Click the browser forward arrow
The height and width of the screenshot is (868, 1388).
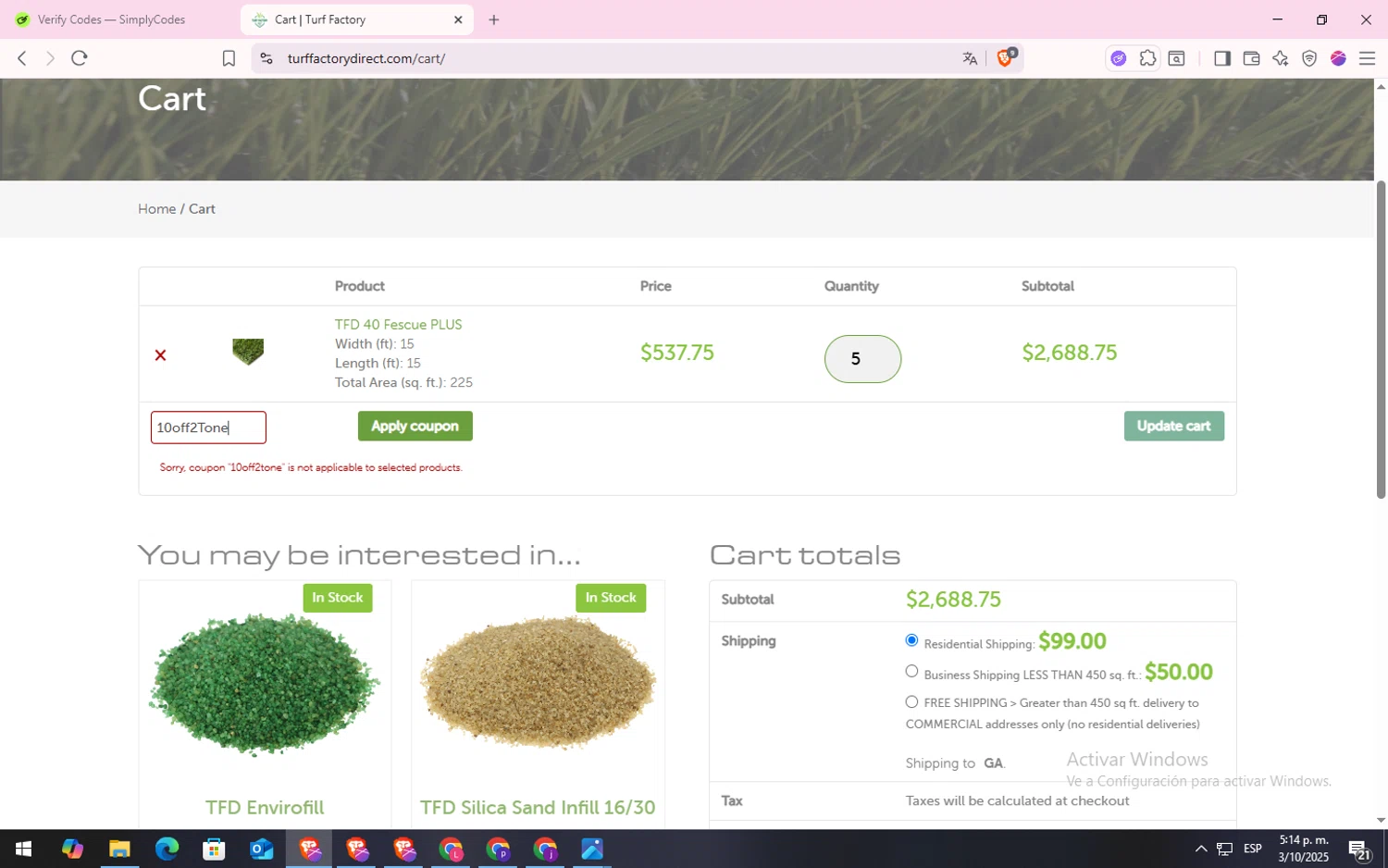(50, 58)
